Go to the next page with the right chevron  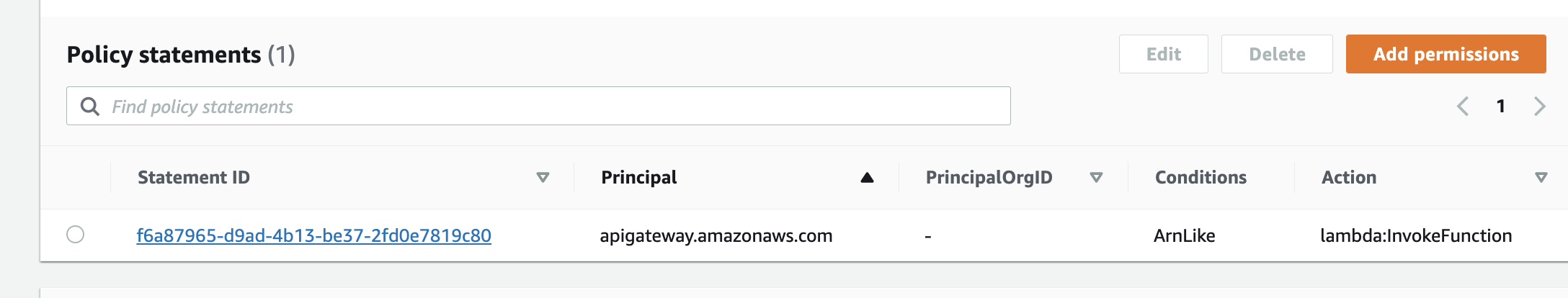tap(1540, 107)
